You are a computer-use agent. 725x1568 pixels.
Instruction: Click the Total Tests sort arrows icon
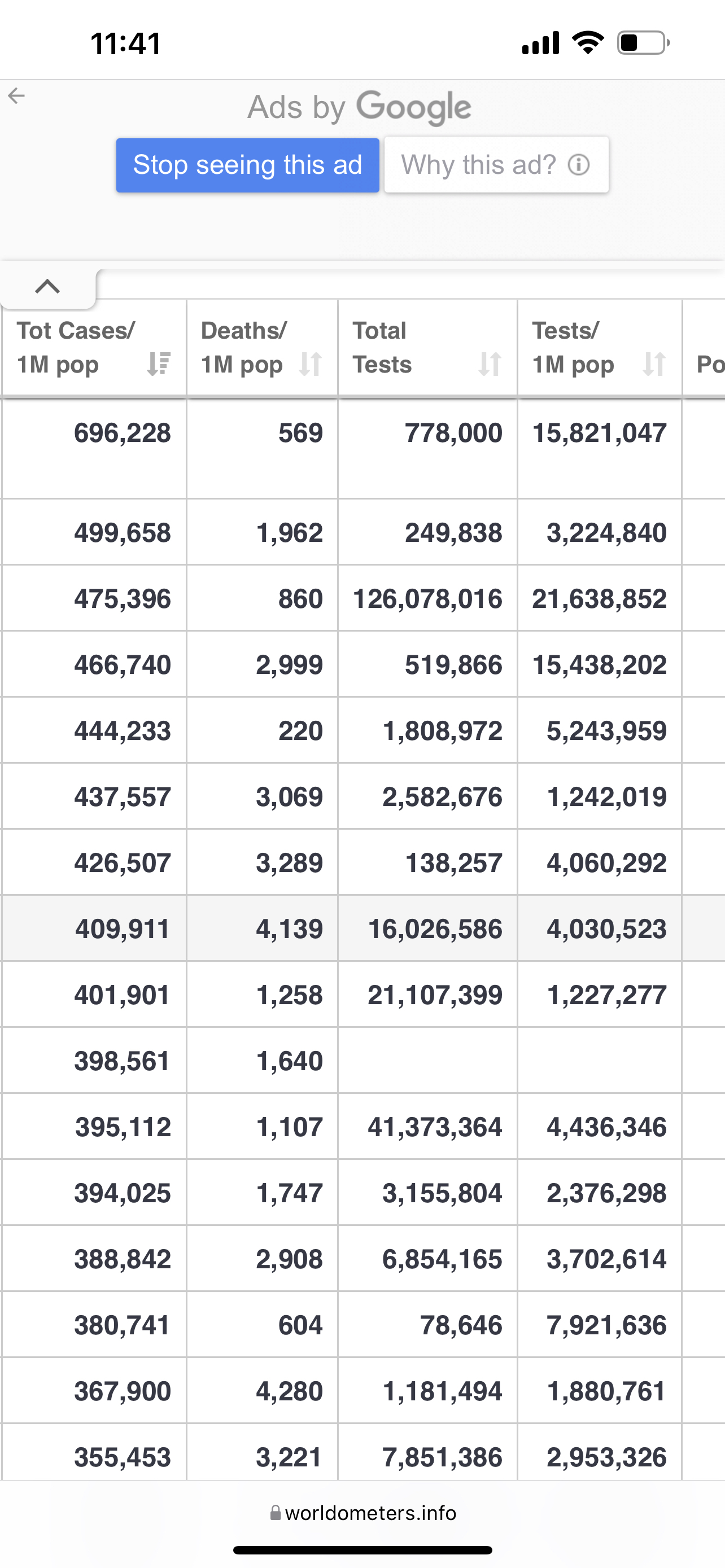[x=490, y=364]
